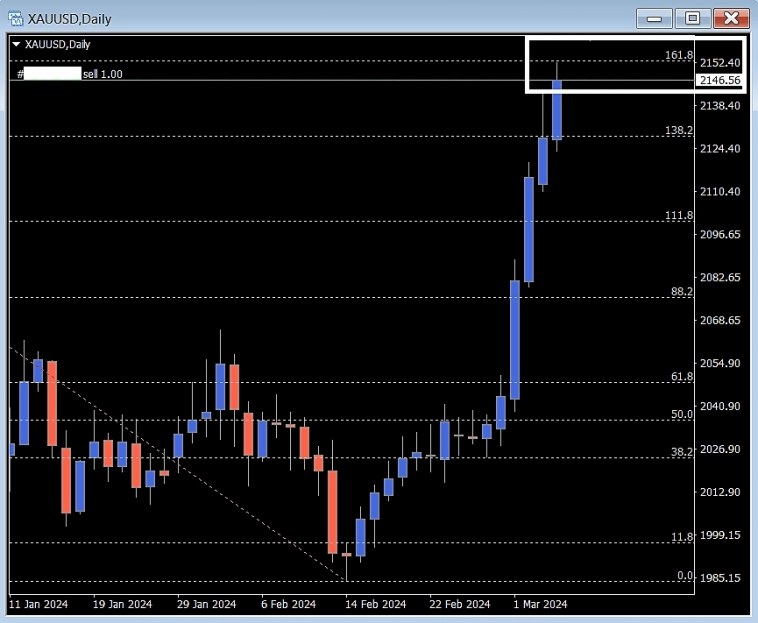The height and width of the screenshot is (623, 758).
Task: Close the XAUUSD chart window
Action: click(x=731, y=18)
